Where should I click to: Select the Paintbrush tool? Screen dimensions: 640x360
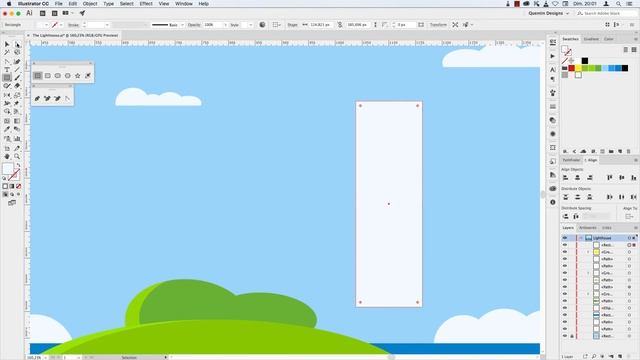click(17, 78)
